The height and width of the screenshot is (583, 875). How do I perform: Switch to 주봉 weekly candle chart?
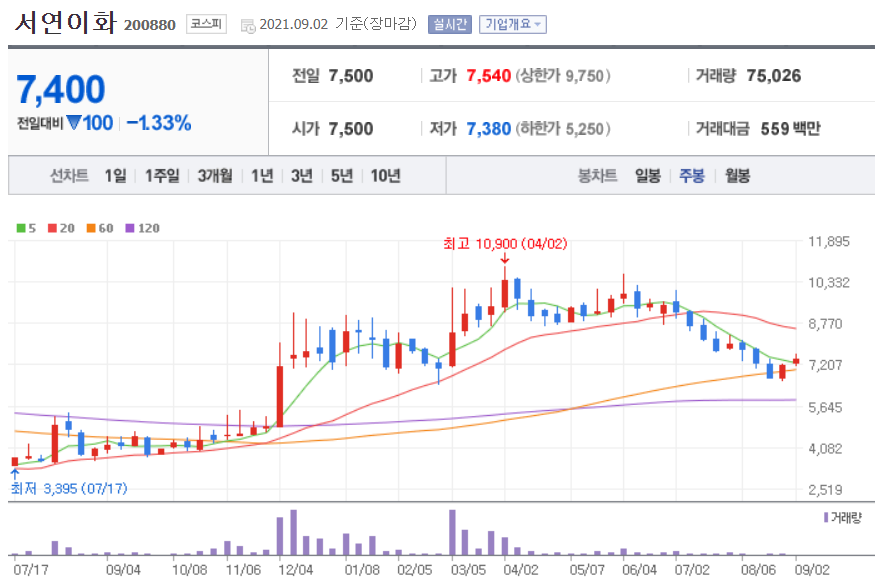point(691,176)
